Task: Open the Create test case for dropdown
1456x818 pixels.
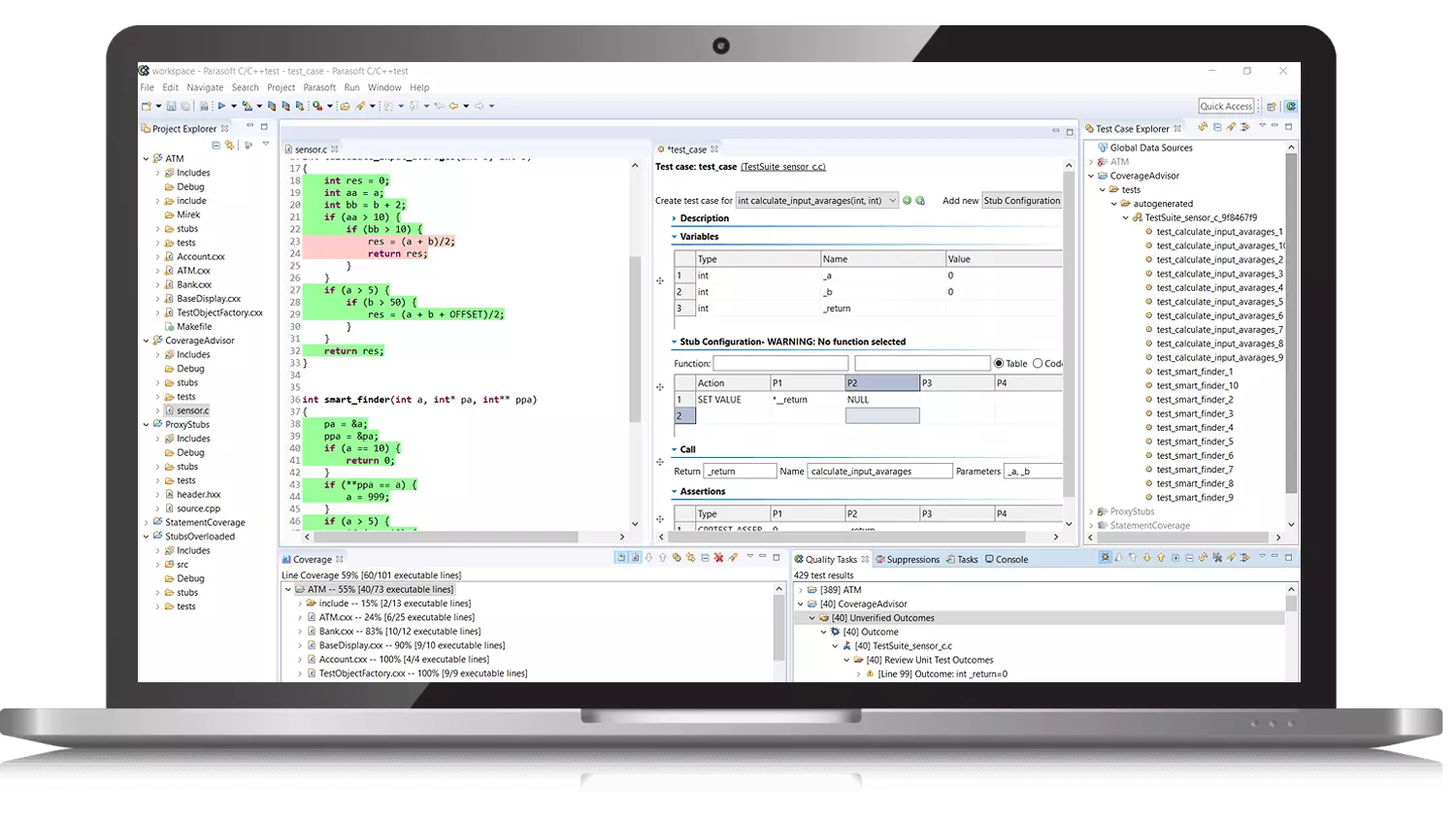Action: [x=892, y=201]
